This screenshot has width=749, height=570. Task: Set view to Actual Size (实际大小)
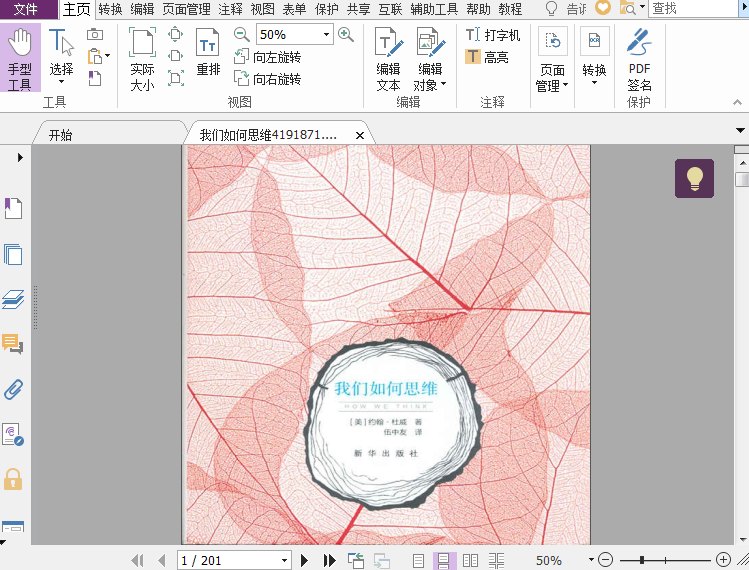pyautogui.click(x=142, y=59)
